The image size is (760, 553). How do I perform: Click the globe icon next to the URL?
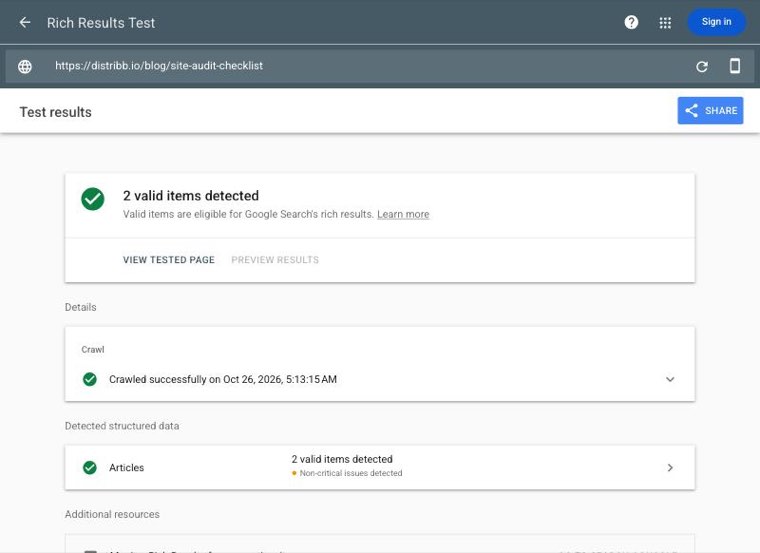point(25,66)
